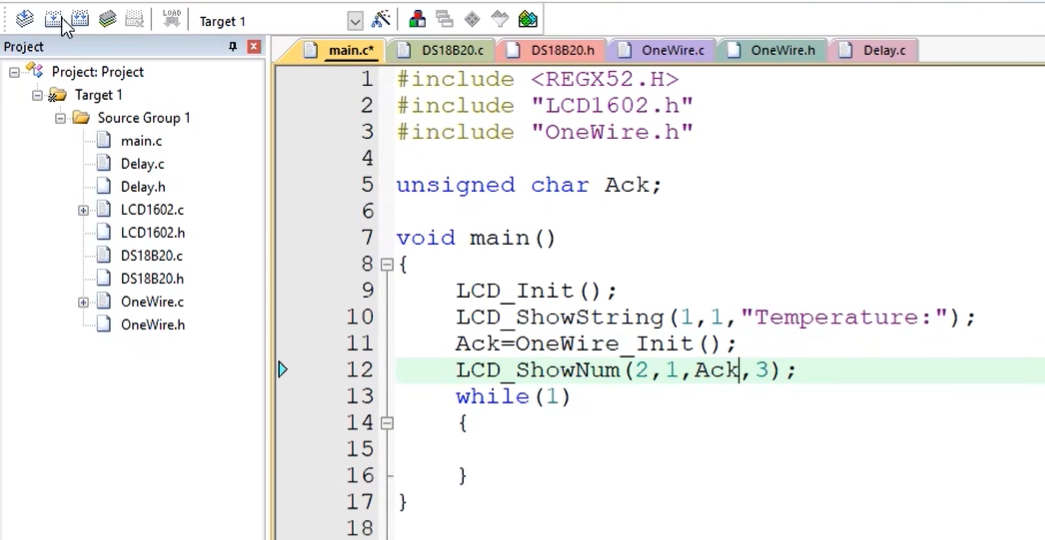Viewport: 1045px width, 540px height.
Task: Click the blue arrow marker at line 12
Action: pos(283,369)
